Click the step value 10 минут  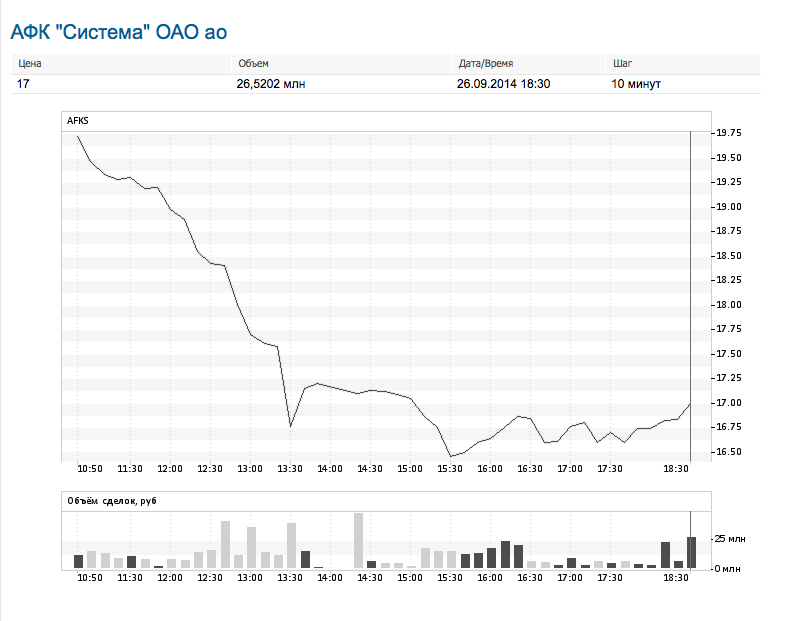(x=636, y=84)
